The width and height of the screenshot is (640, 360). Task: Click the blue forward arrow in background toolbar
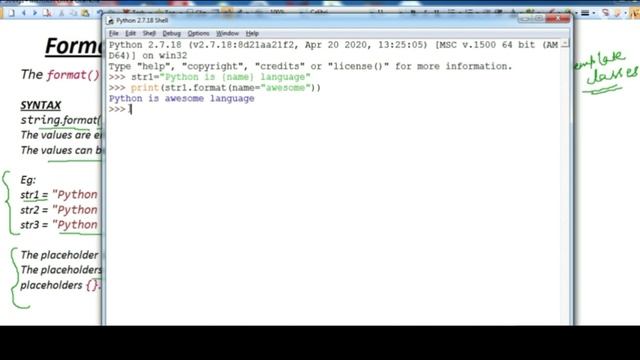35,13
